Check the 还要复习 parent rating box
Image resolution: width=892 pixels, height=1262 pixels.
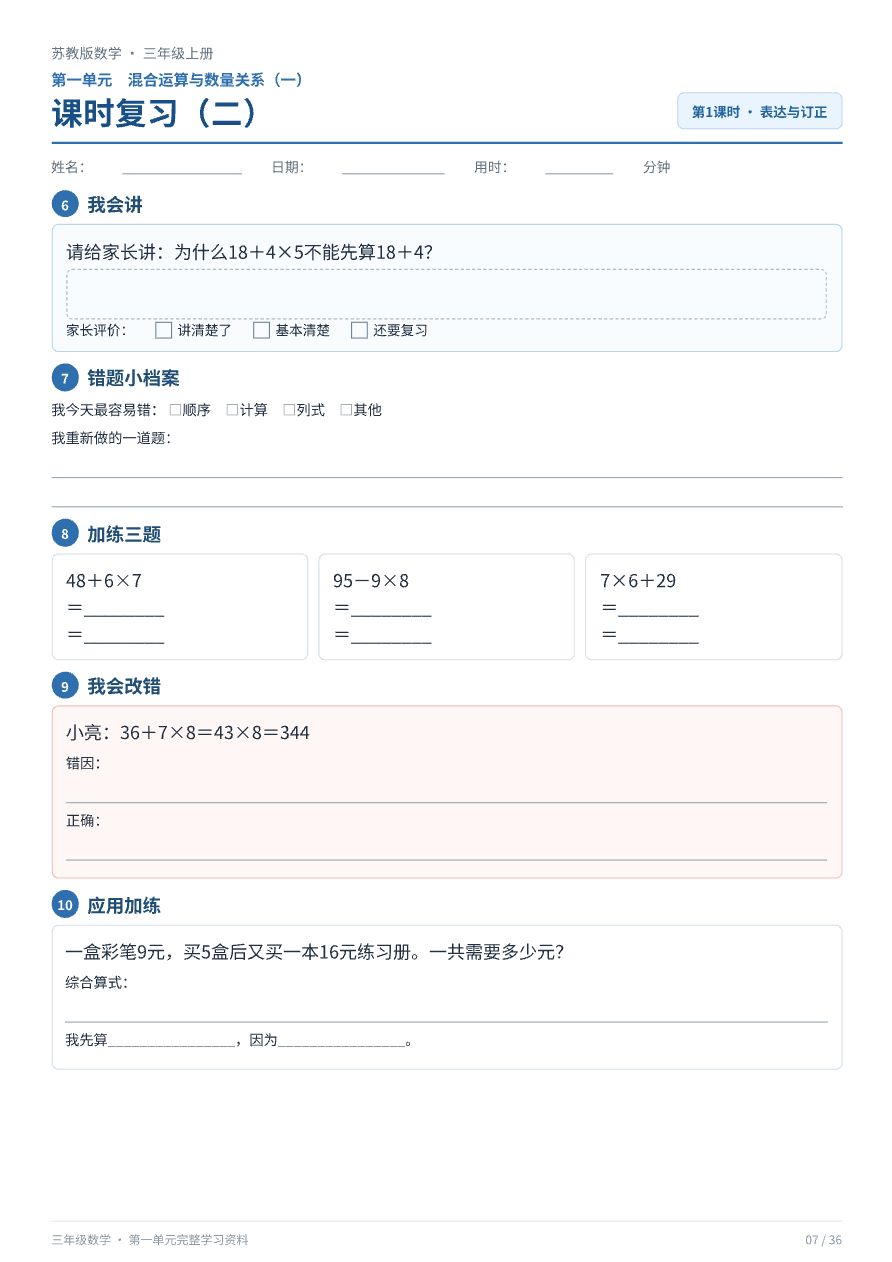click(360, 330)
